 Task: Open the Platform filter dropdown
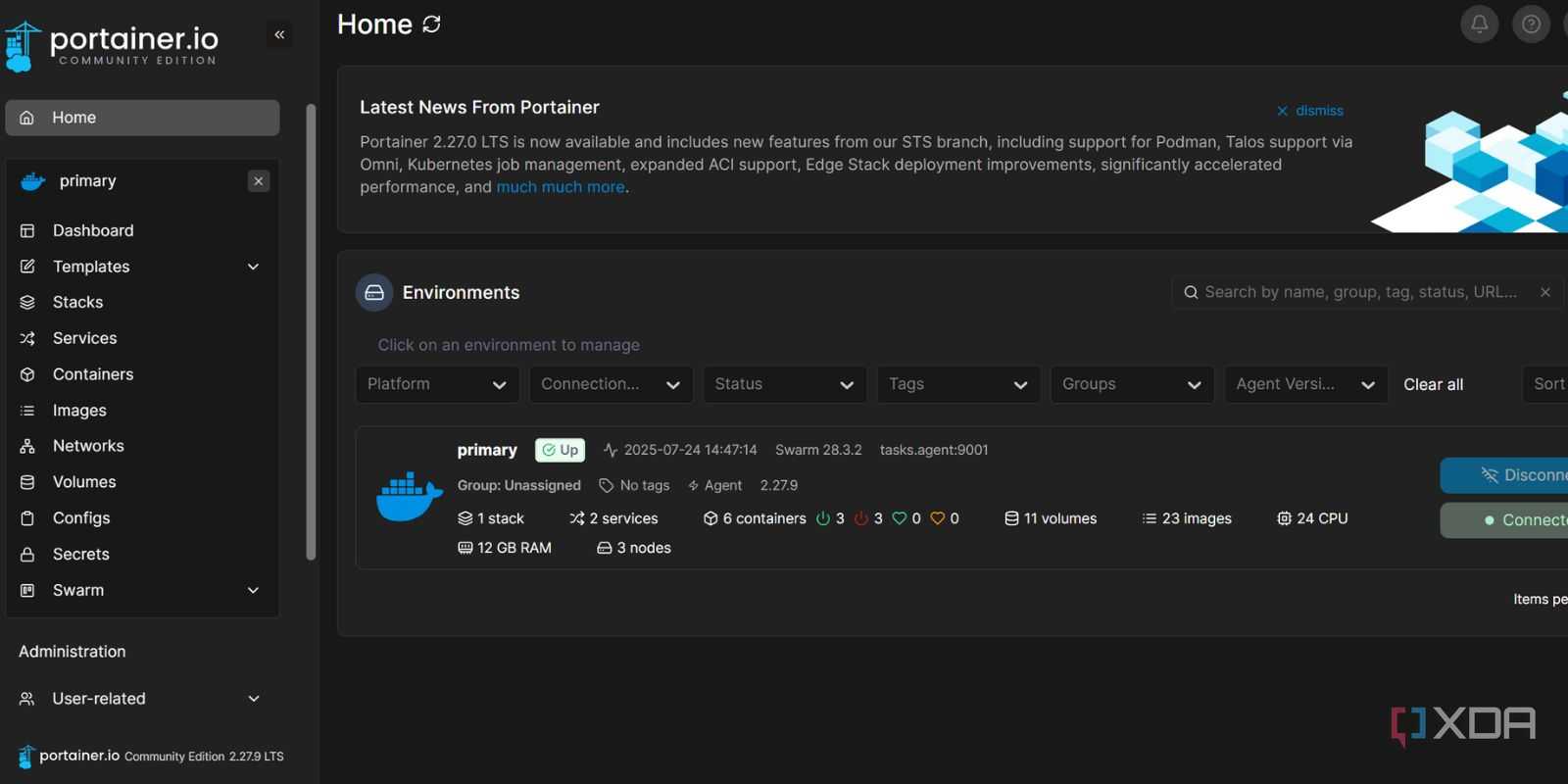pyautogui.click(x=437, y=384)
